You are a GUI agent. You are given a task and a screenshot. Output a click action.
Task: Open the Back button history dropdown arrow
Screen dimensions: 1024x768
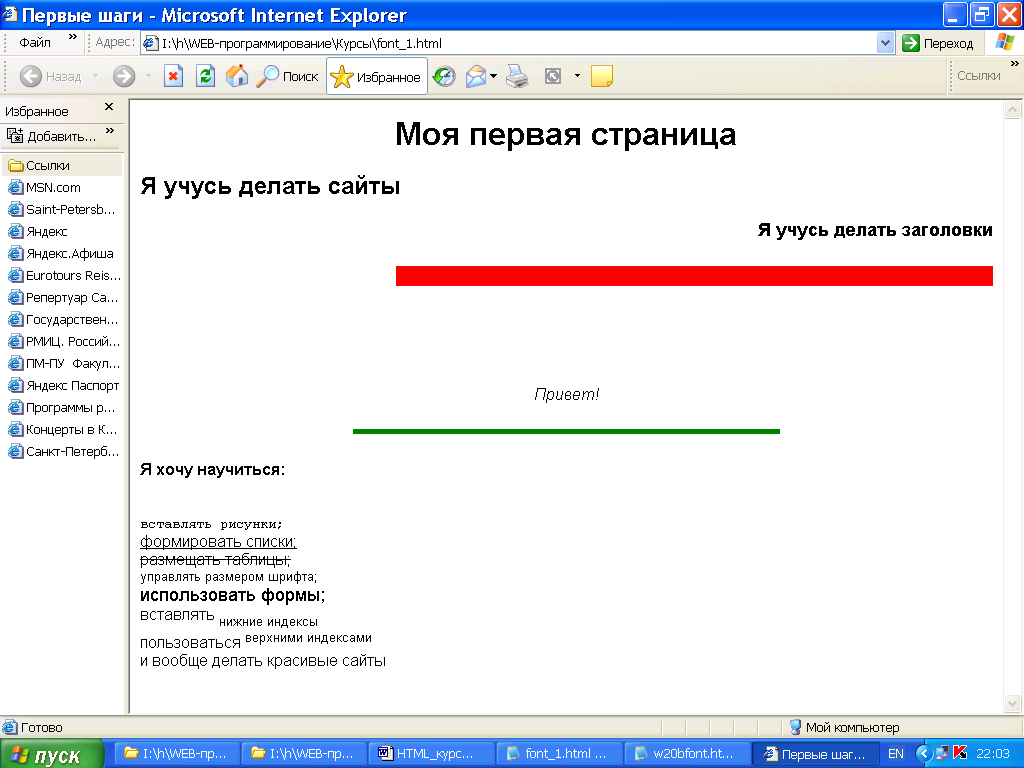95,76
